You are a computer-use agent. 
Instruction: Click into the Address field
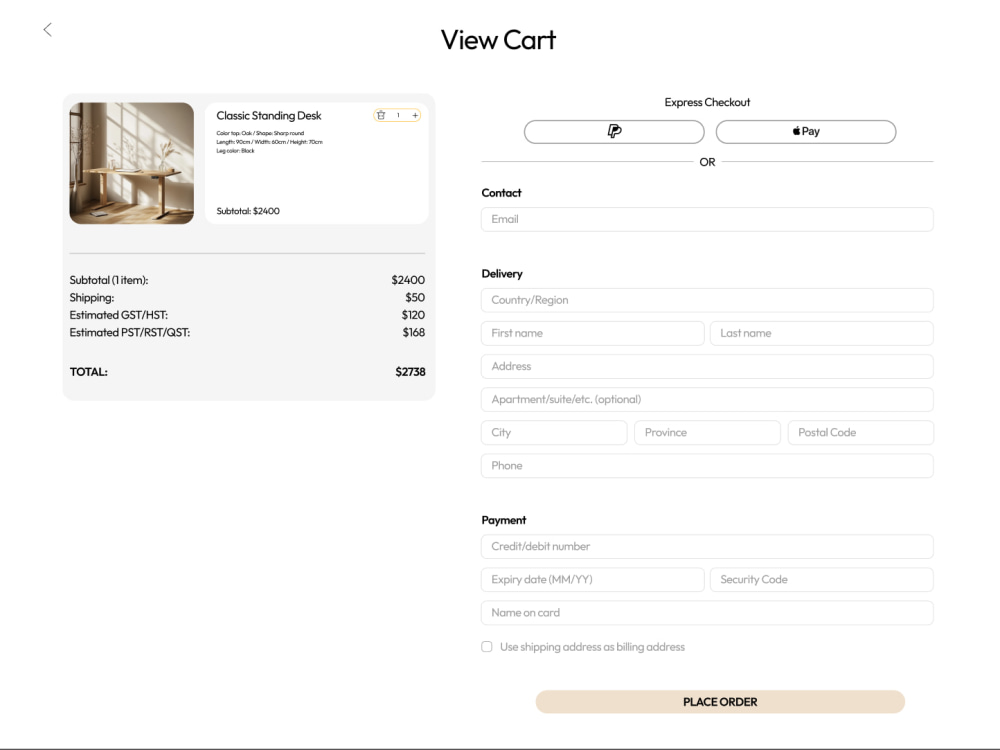(707, 367)
